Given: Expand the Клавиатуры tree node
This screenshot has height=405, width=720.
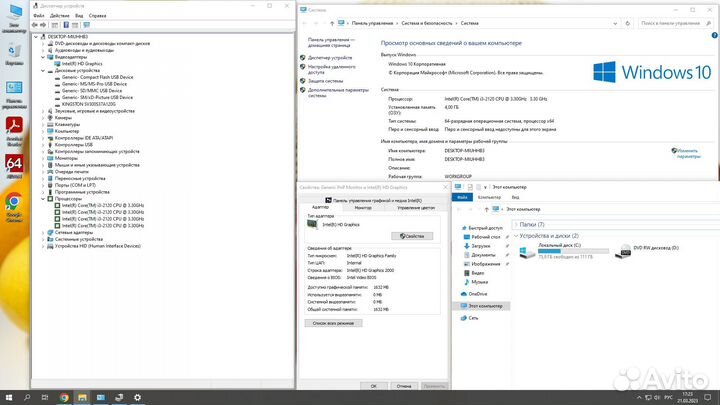Looking at the screenshot, I should [43, 124].
